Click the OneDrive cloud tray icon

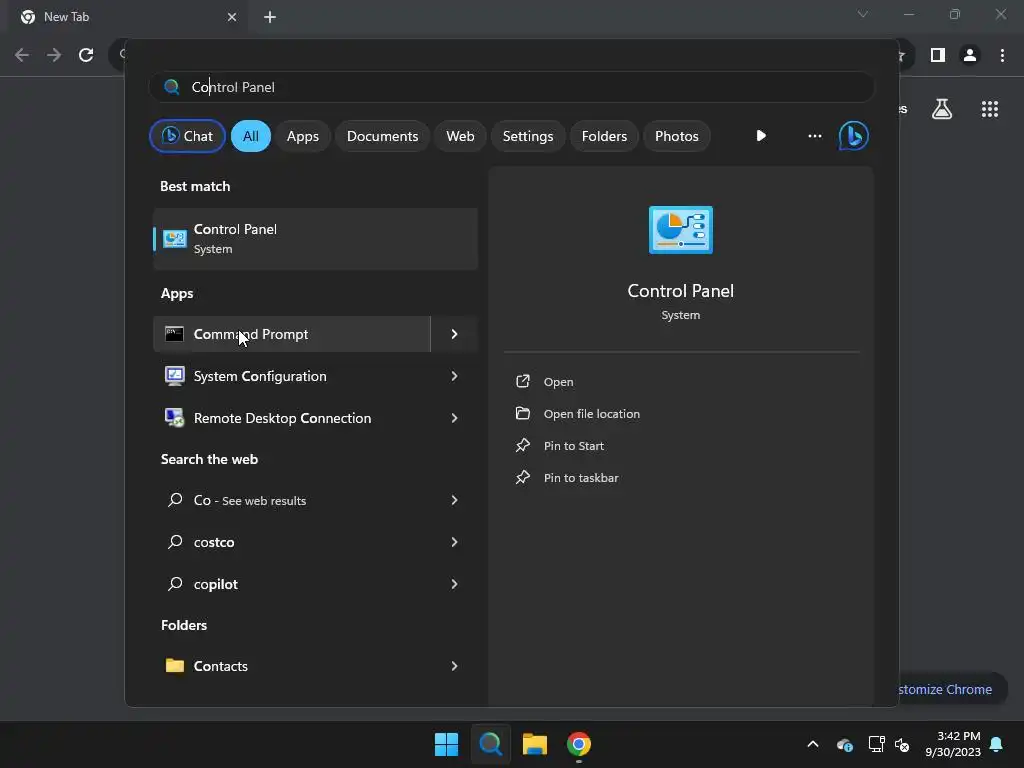coord(844,744)
